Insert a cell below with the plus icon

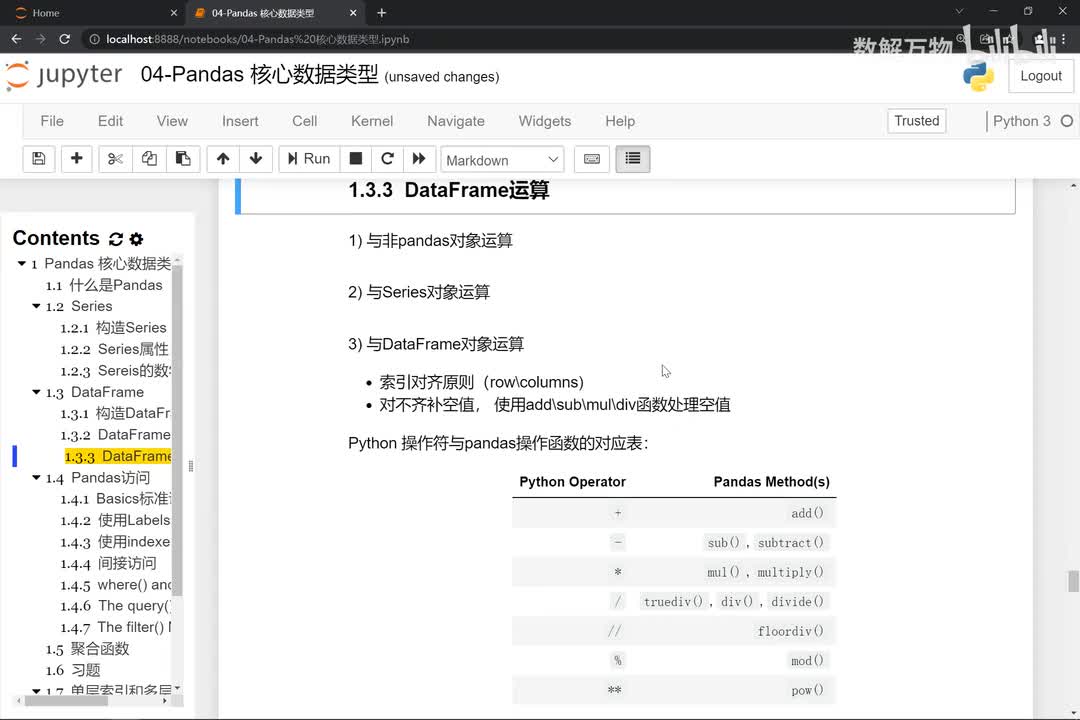76,159
